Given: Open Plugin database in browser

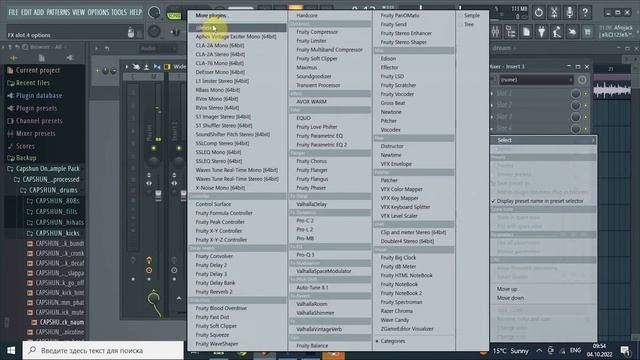Looking at the screenshot, I should 39,96.
